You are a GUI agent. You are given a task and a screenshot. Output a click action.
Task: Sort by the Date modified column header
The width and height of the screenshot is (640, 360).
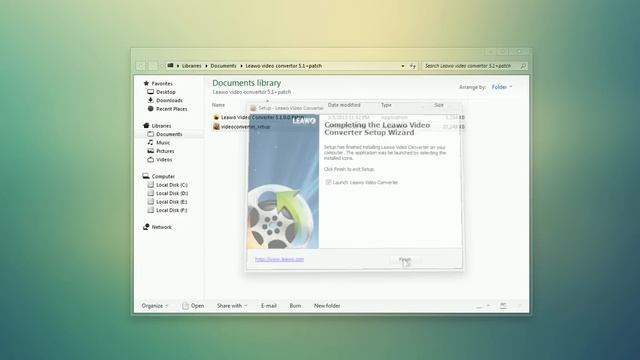point(344,105)
